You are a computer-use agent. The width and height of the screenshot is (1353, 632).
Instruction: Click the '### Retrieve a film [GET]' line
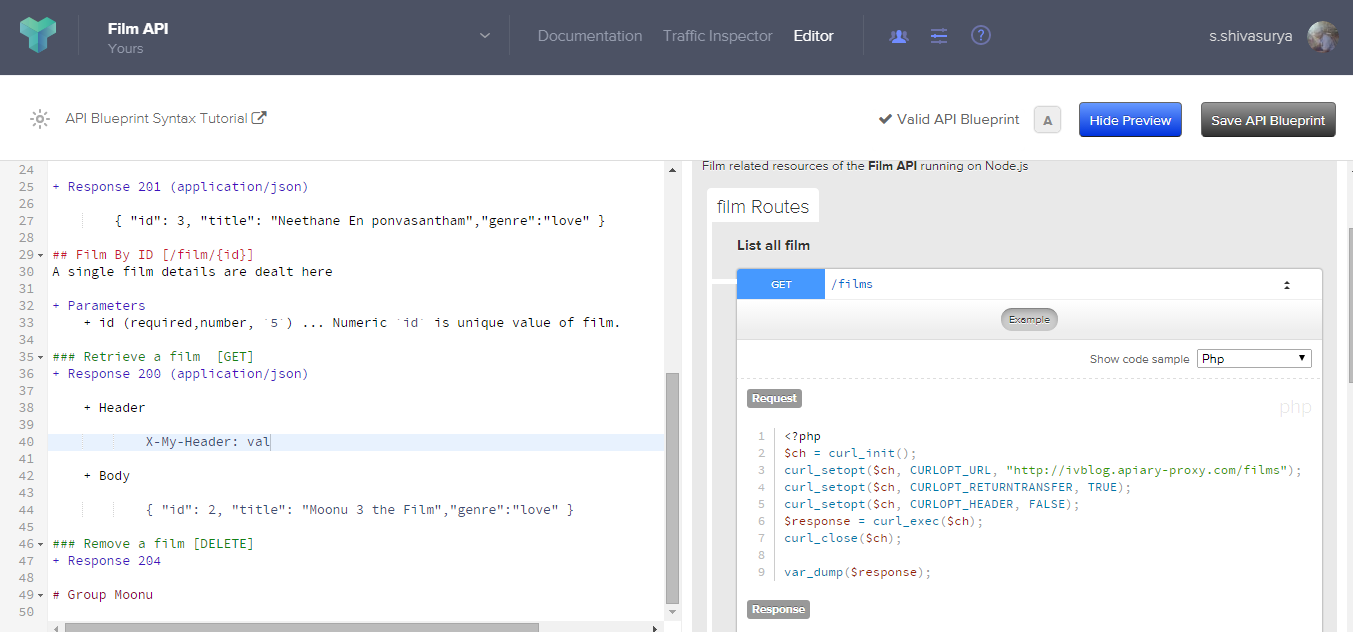click(153, 357)
